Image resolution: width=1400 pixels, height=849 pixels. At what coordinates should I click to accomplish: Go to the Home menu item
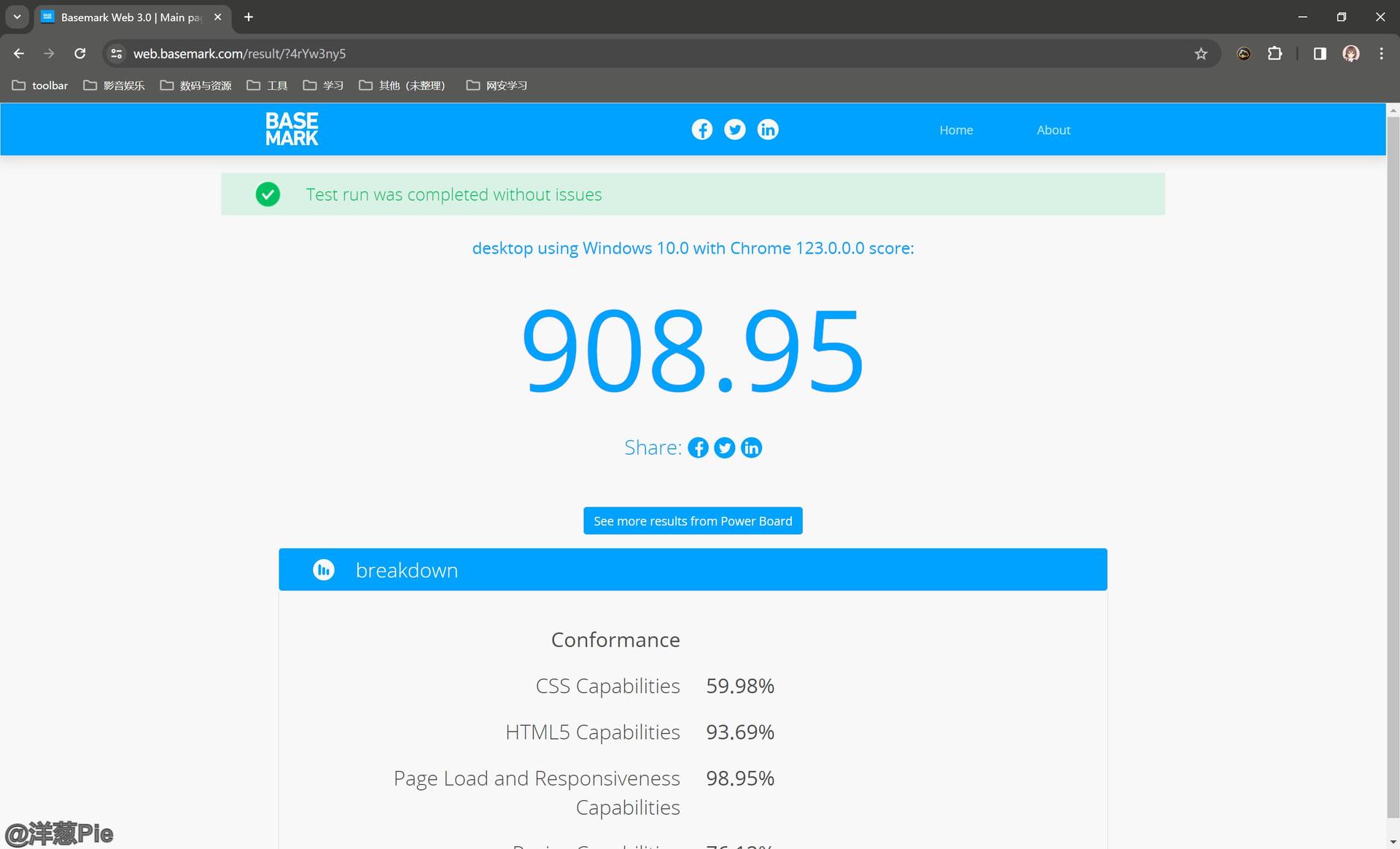(x=955, y=130)
